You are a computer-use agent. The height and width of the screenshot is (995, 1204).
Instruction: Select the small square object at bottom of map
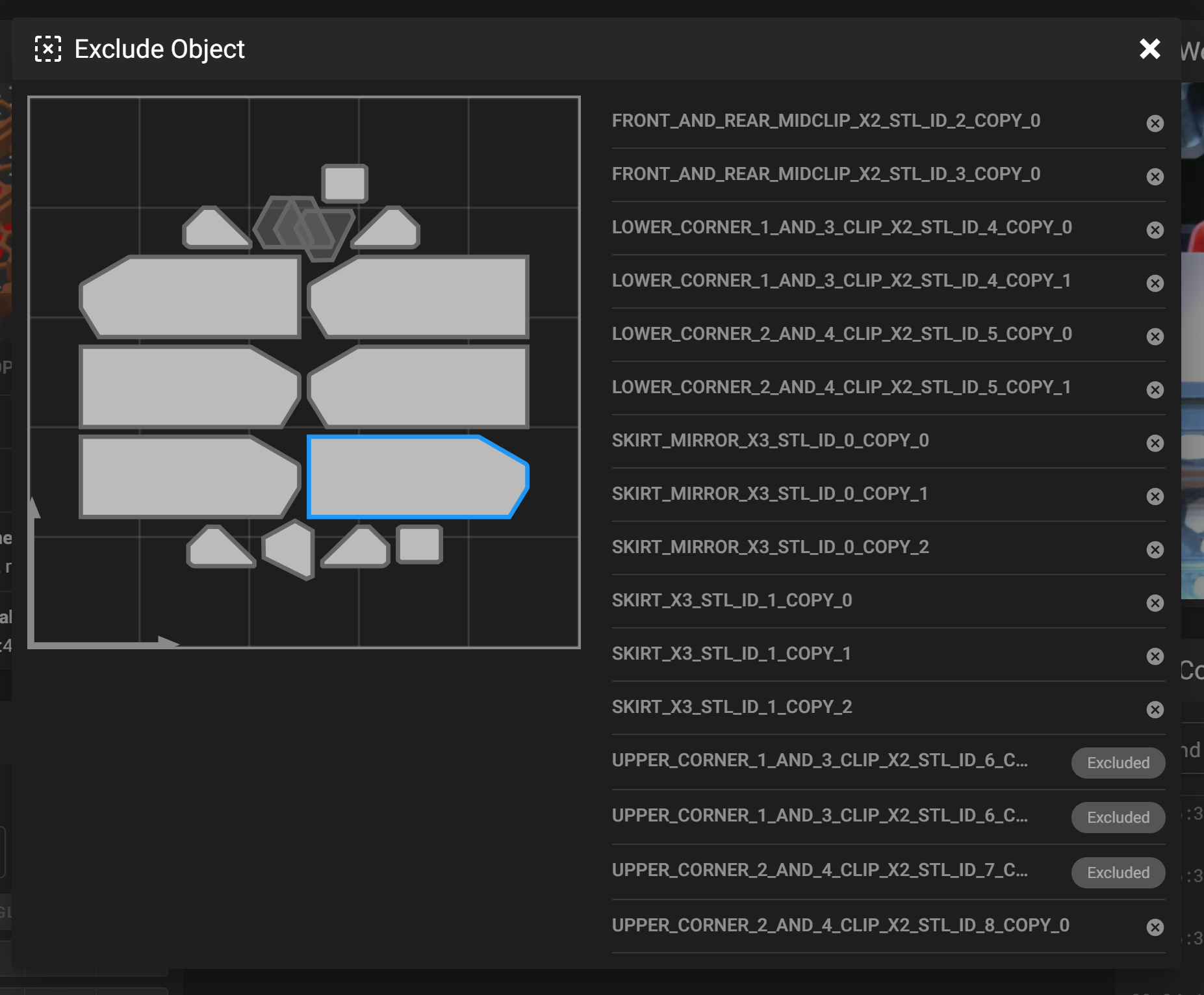420,545
